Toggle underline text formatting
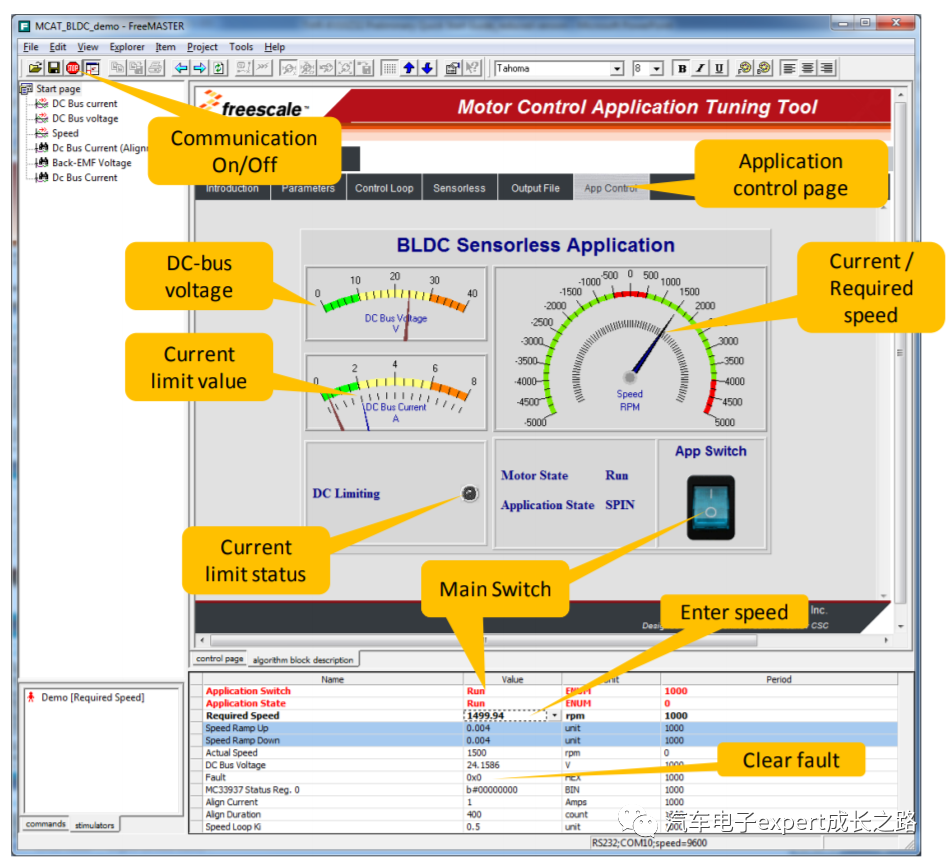Image resolution: width=948 pixels, height=865 pixels. point(719,68)
